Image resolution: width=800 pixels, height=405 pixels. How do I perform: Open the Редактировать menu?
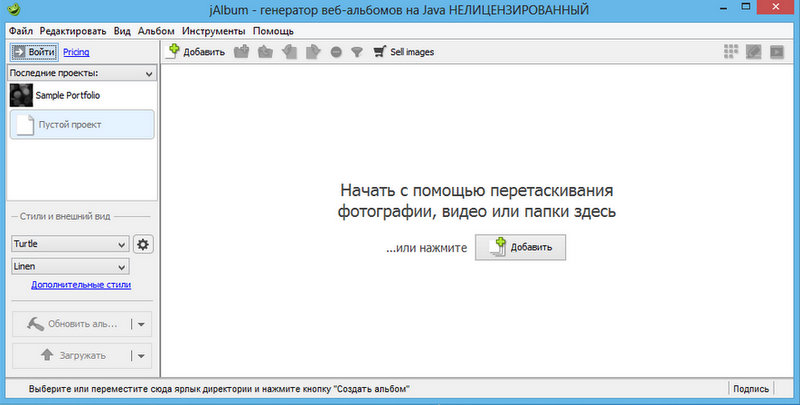(73, 31)
